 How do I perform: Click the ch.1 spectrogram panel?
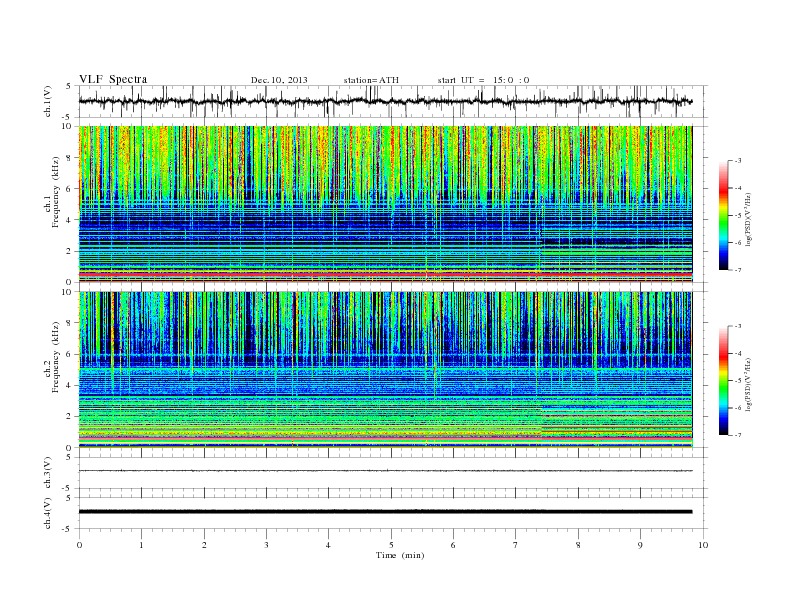pyautogui.click(x=385, y=204)
